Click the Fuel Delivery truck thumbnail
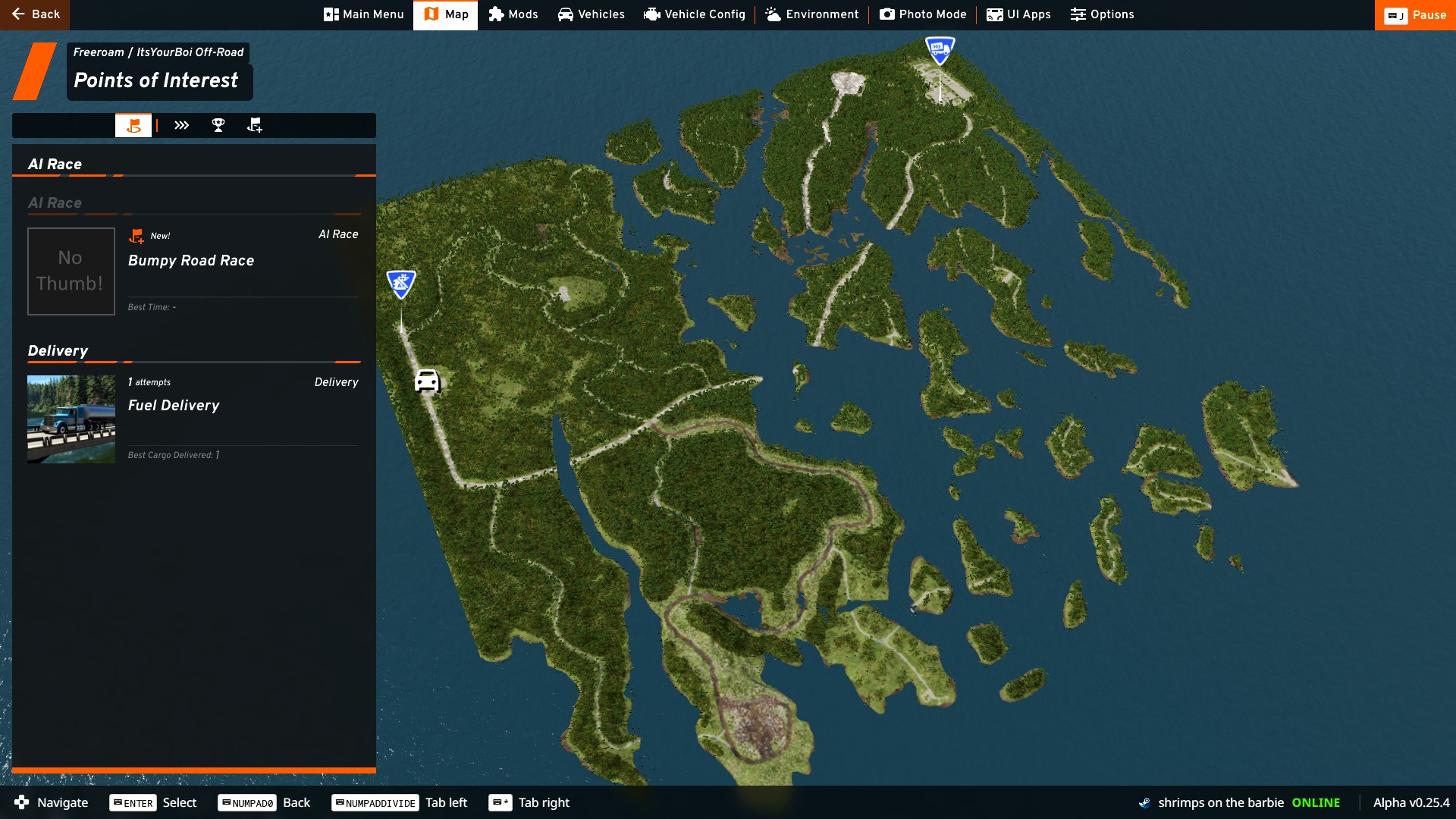This screenshot has height=819, width=1456. [71, 419]
